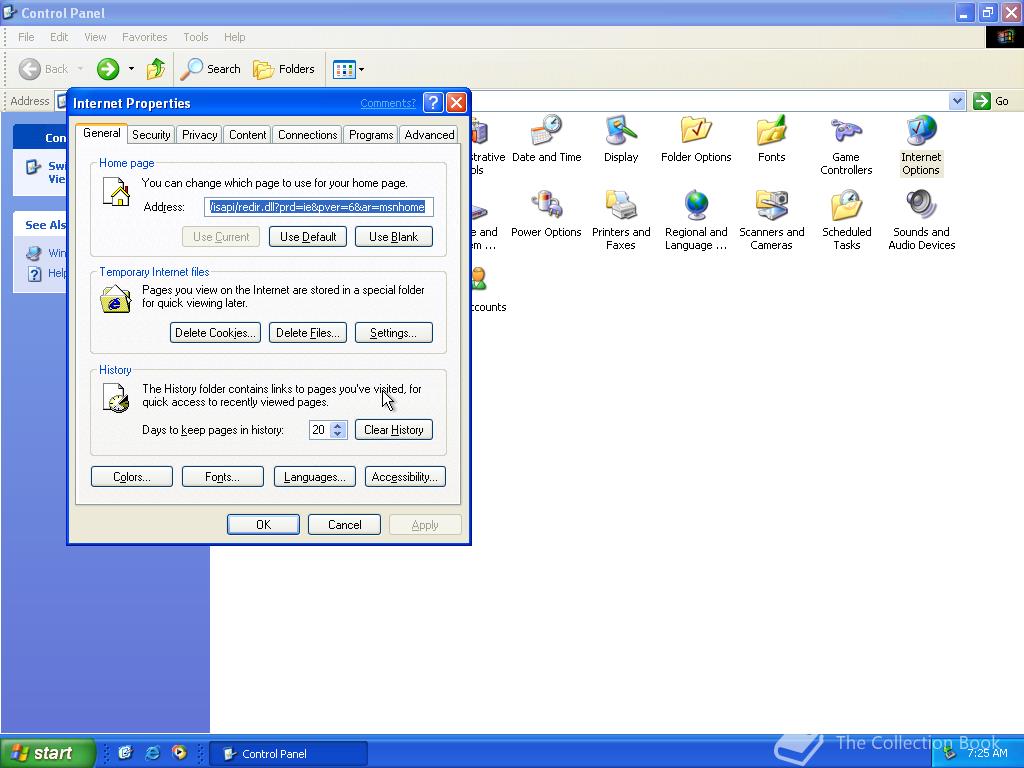1024x768 pixels.
Task: Click Show Desktop in Quick Launch
Action: (125, 753)
